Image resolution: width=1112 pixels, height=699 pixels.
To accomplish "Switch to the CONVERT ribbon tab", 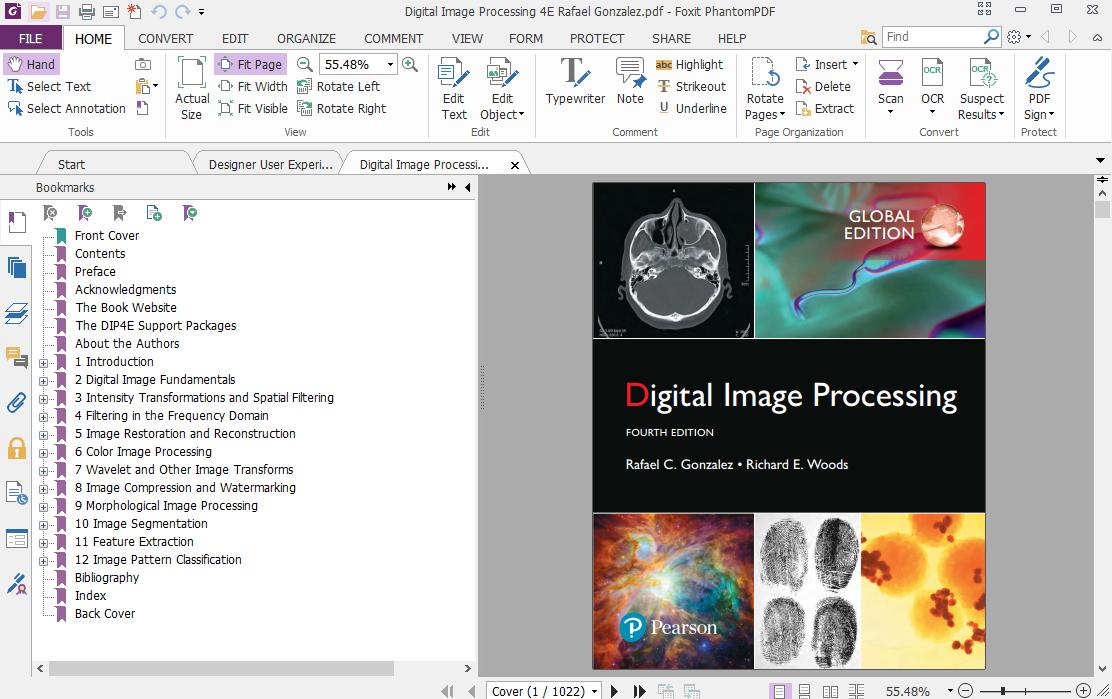I will point(165,38).
